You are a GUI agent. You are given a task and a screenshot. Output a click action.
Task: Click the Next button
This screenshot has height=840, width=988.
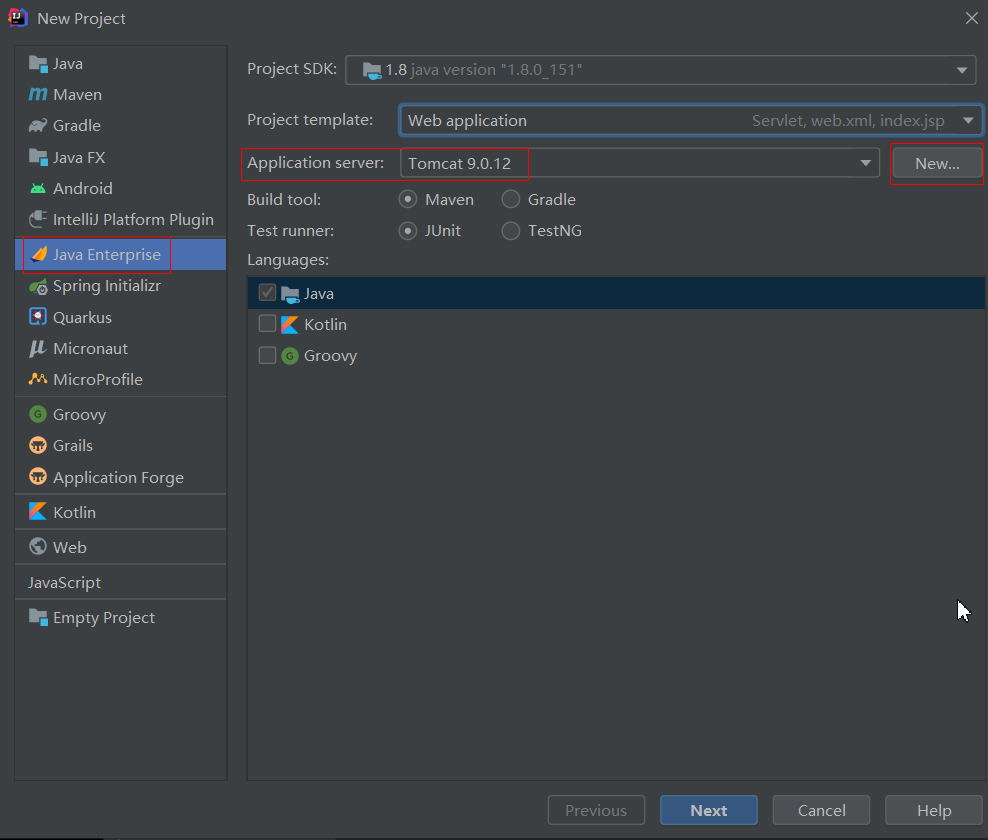click(x=709, y=810)
